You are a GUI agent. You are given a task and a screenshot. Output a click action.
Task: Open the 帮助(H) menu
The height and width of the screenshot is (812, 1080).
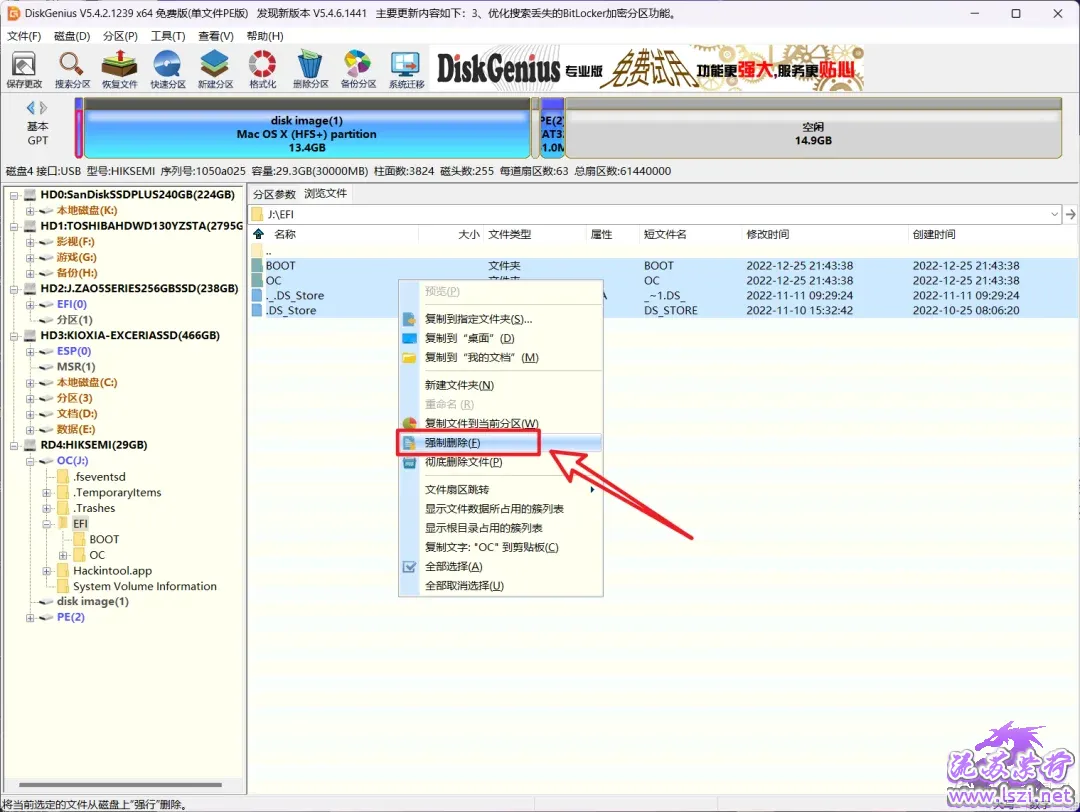point(264,36)
